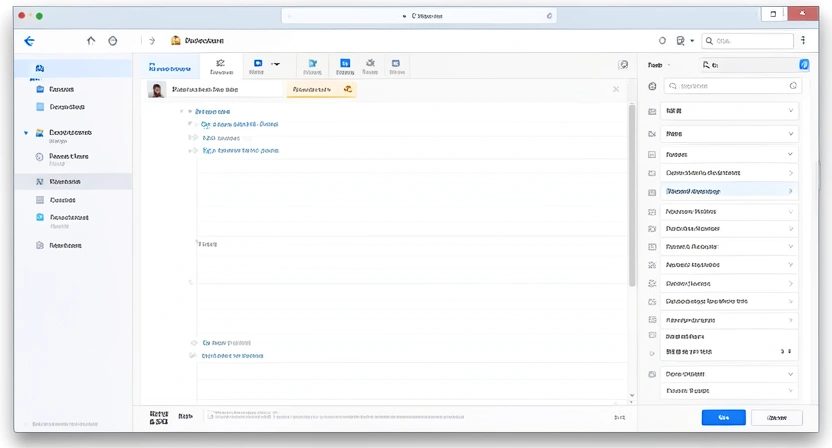This screenshot has width=832, height=448.
Task: Expand the tree arrow in left sidebar
Action: click(x=26, y=132)
